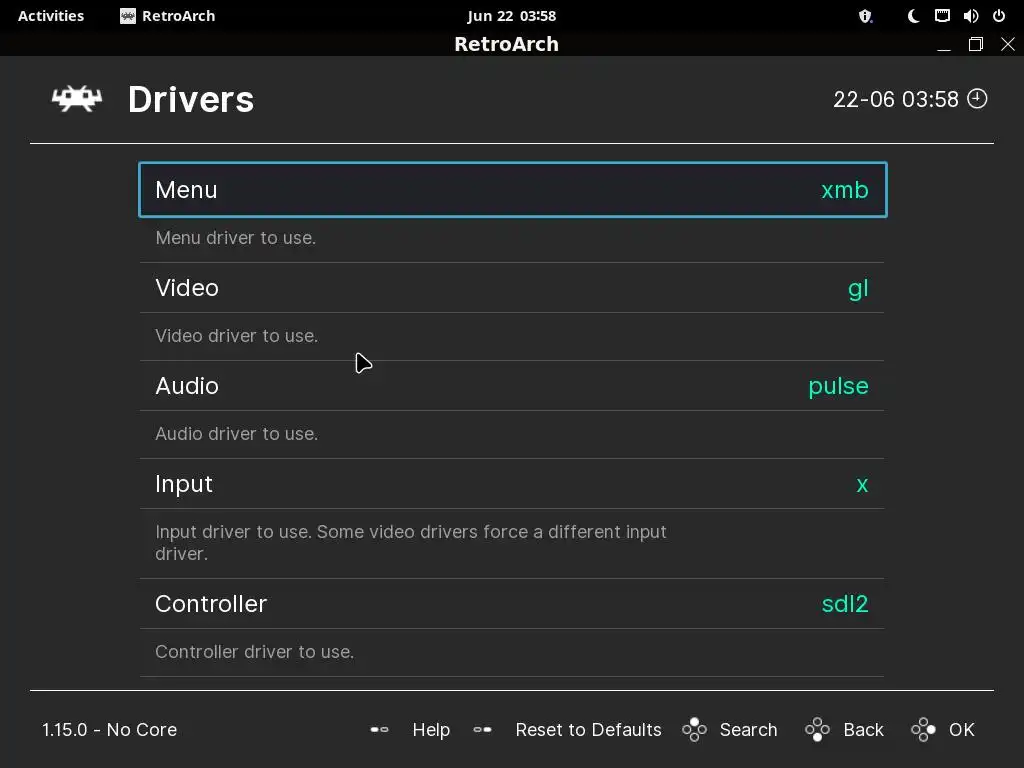This screenshot has height=768, width=1024.
Task: Click the clock icon beside the date
Action: point(977,99)
